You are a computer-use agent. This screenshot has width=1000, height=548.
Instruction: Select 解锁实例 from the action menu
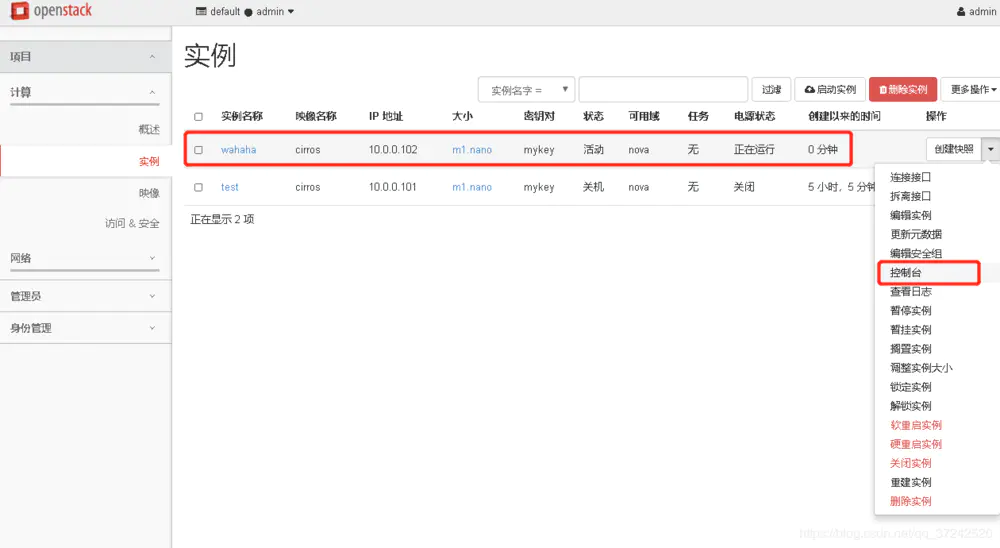910,406
